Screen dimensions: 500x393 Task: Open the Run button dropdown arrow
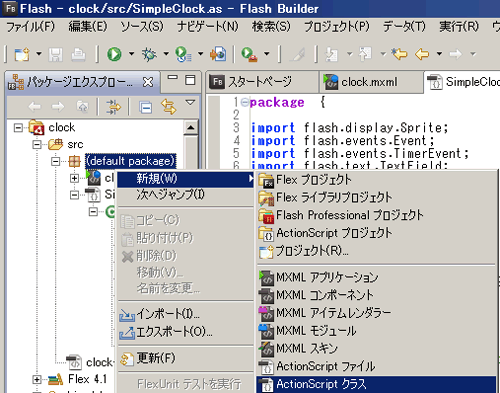pyautogui.click(x=131, y=54)
